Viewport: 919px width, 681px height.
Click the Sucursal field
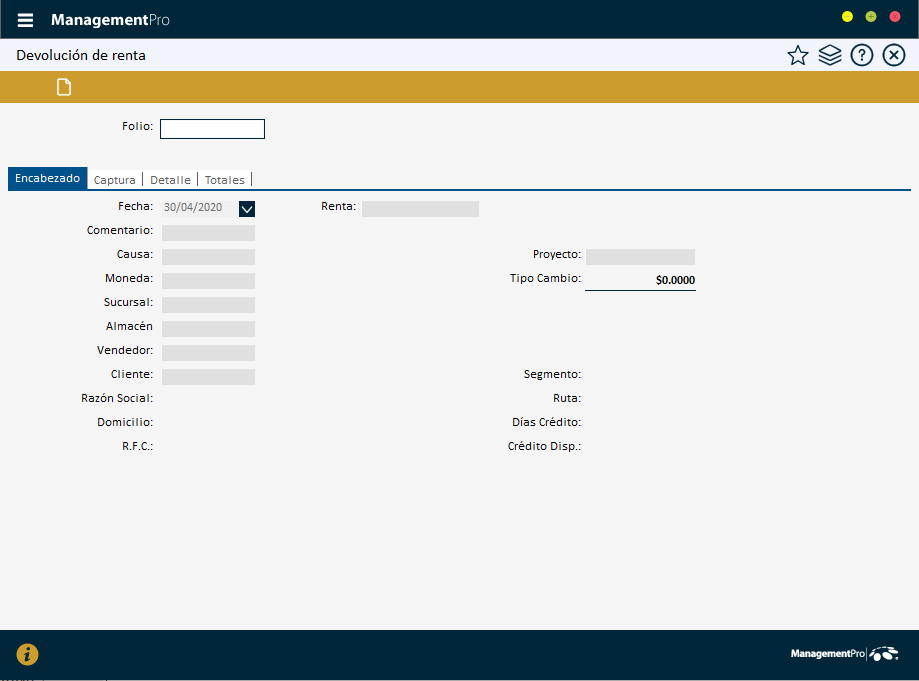tap(208, 305)
